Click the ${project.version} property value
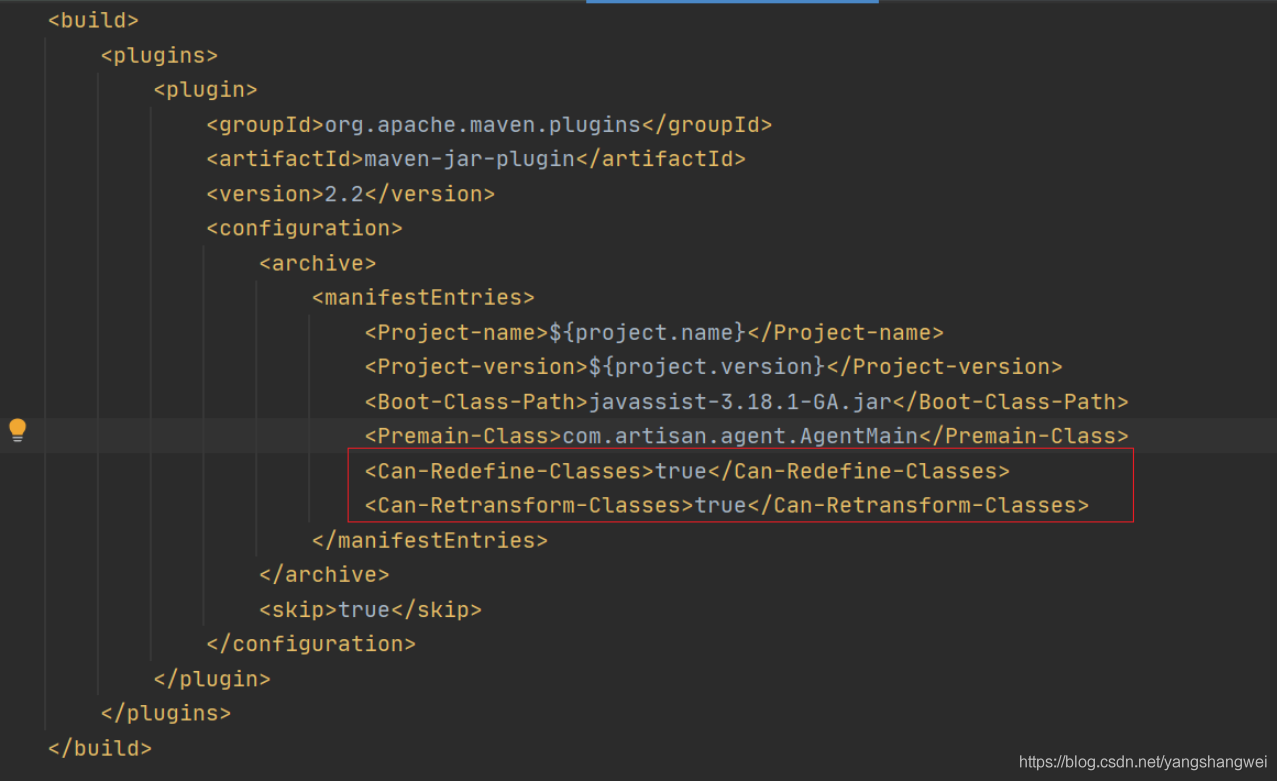The width and height of the screenshot is (1277, 781). tap(707, 367)
